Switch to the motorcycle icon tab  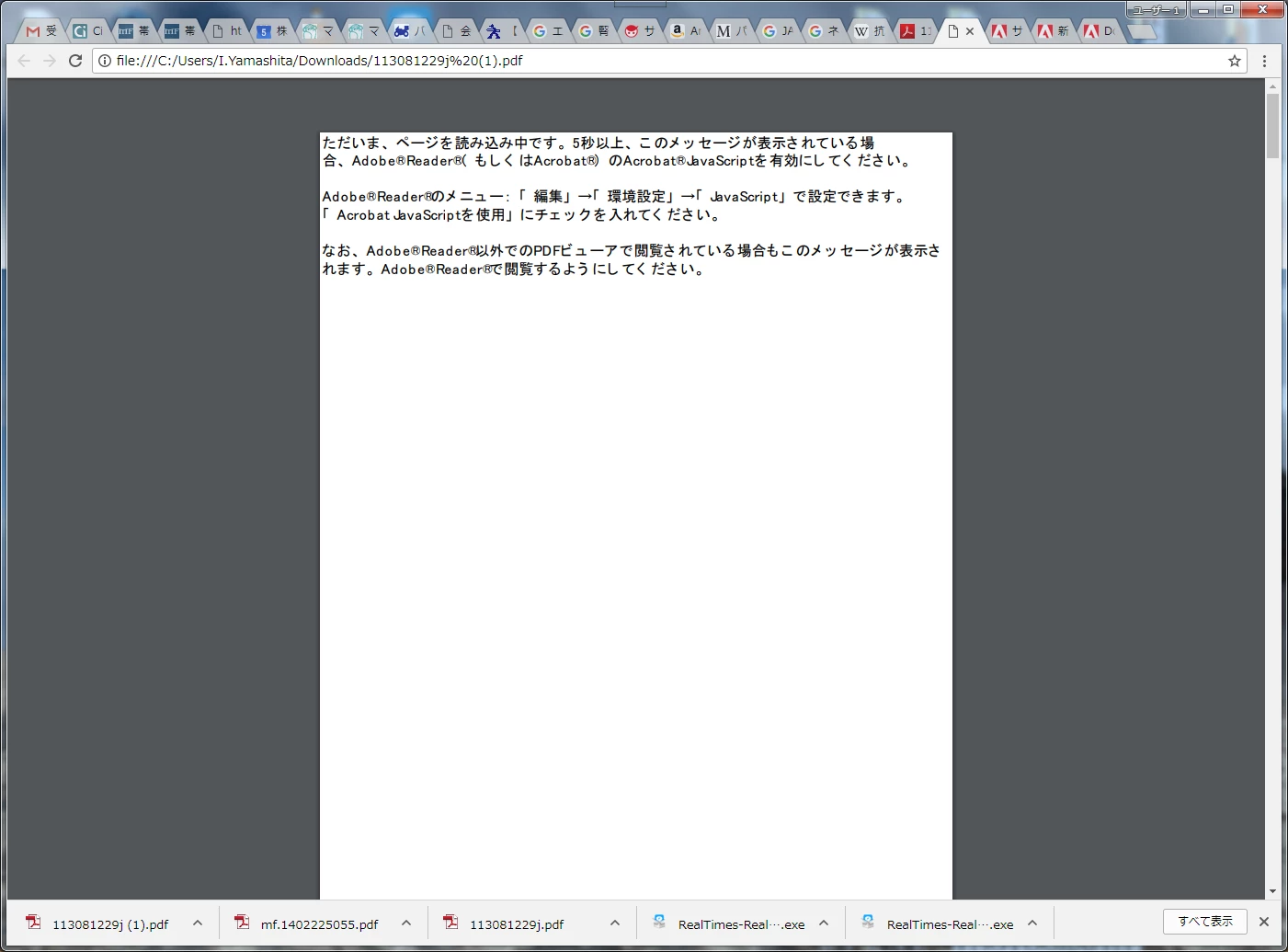tap(409, 31)
